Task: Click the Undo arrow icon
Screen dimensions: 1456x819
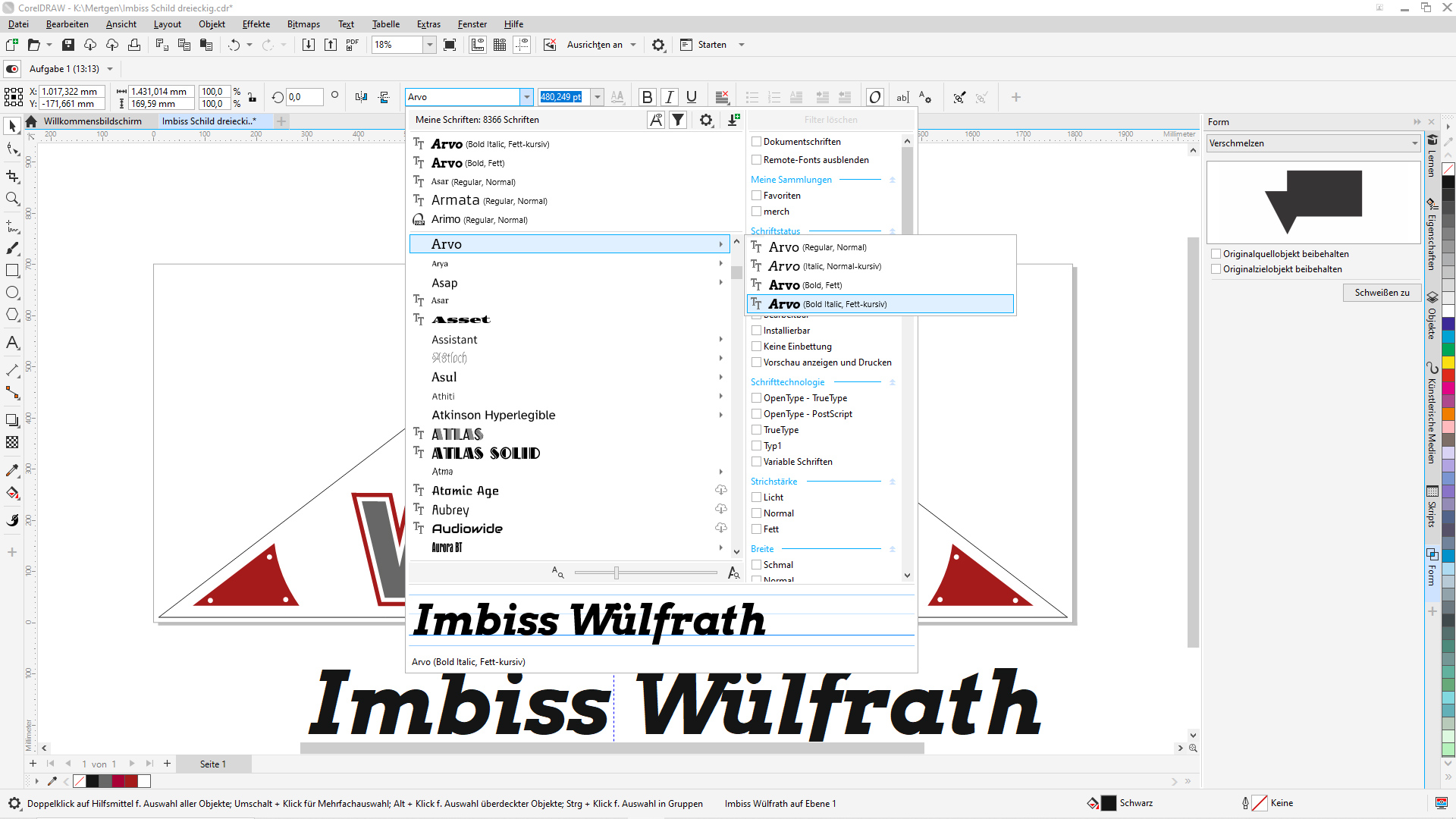Action: pos(234,45)
